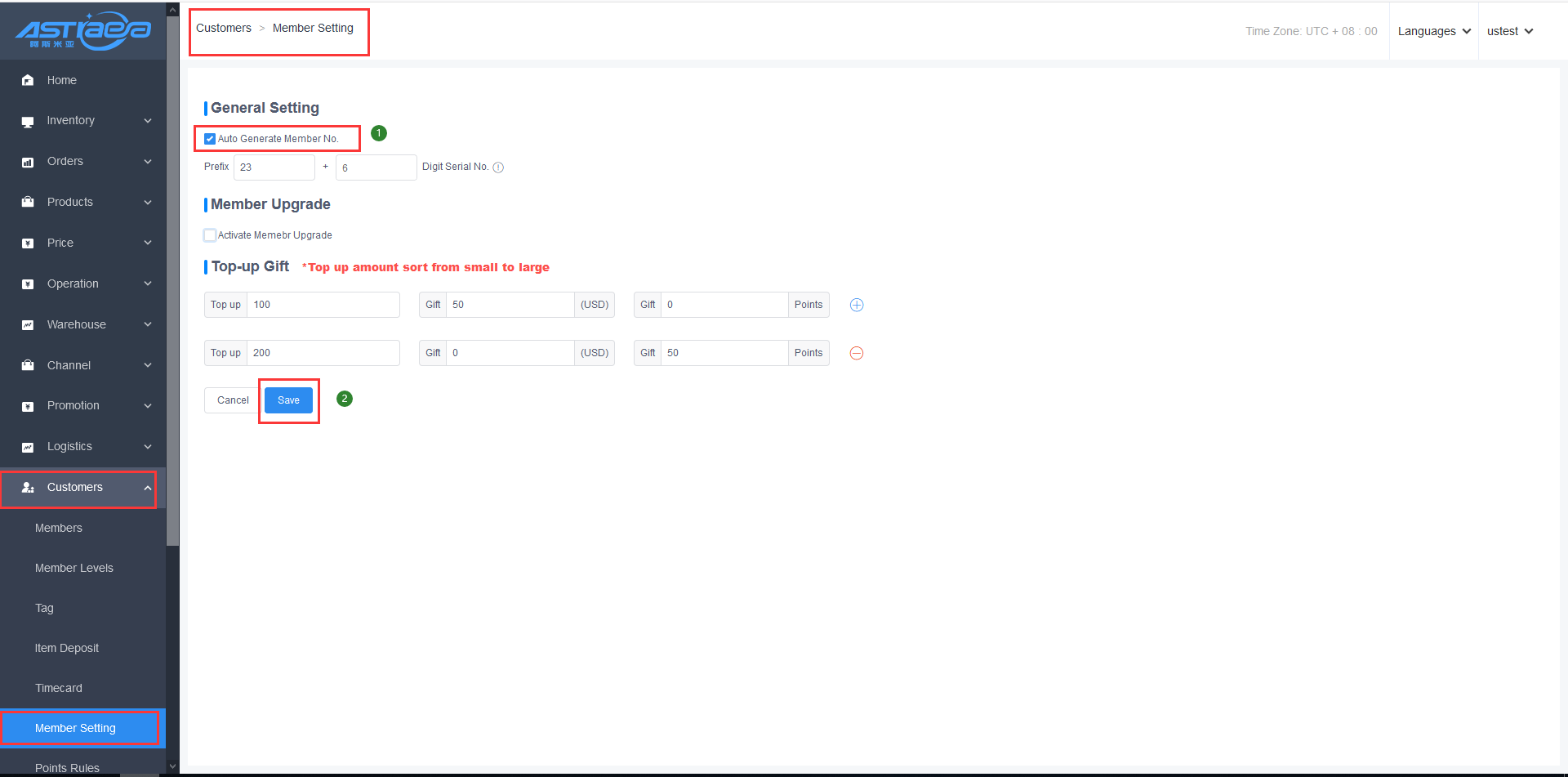
Task: Uncheck Auto Generate Member No. checkbox
Action: coord(210,139)
